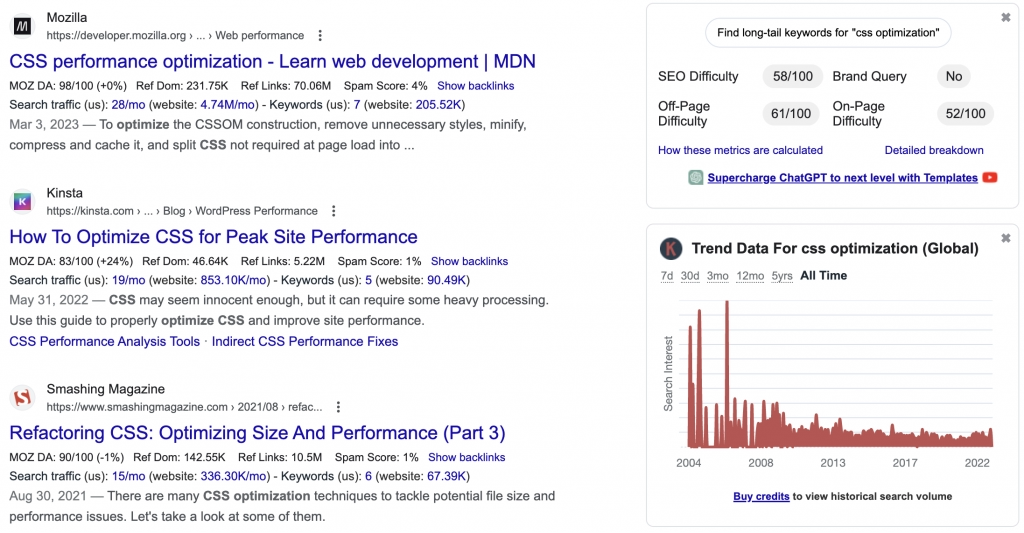1024x533 pixels.
Task: Click Kinsta website traffic 853.10K/mo
Action: click(x=233, y=280)
